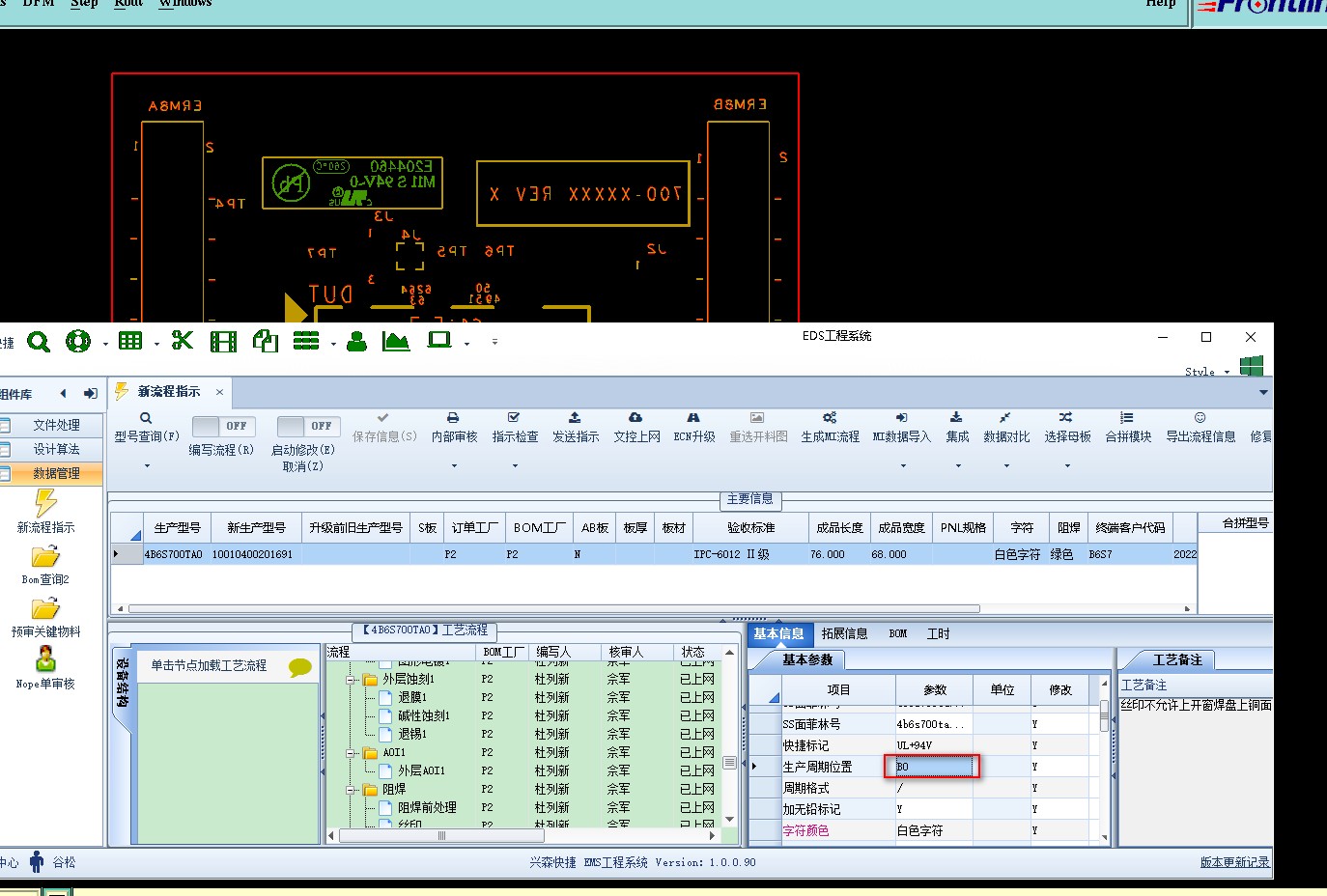1327x896 pixels.
Task: Collapse the 阻焊 tree node
Action: [x=351, y=790]
